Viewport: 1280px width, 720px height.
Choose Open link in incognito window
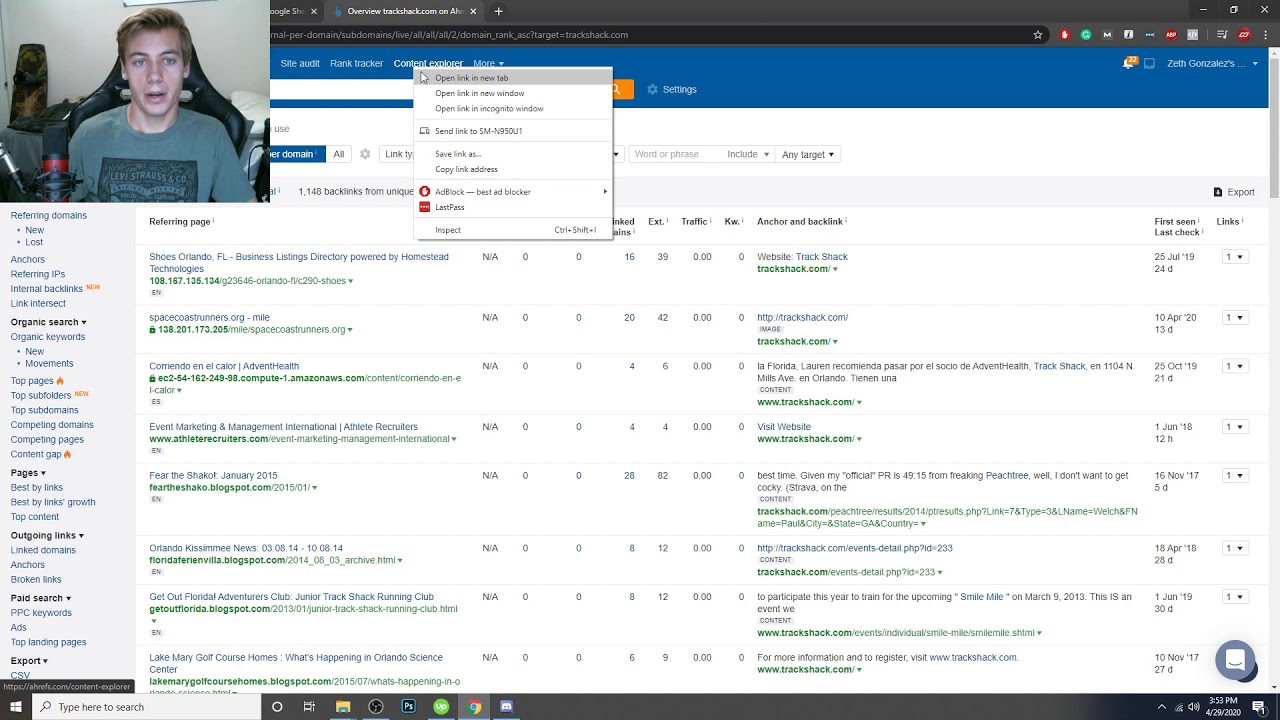[513, 108]
